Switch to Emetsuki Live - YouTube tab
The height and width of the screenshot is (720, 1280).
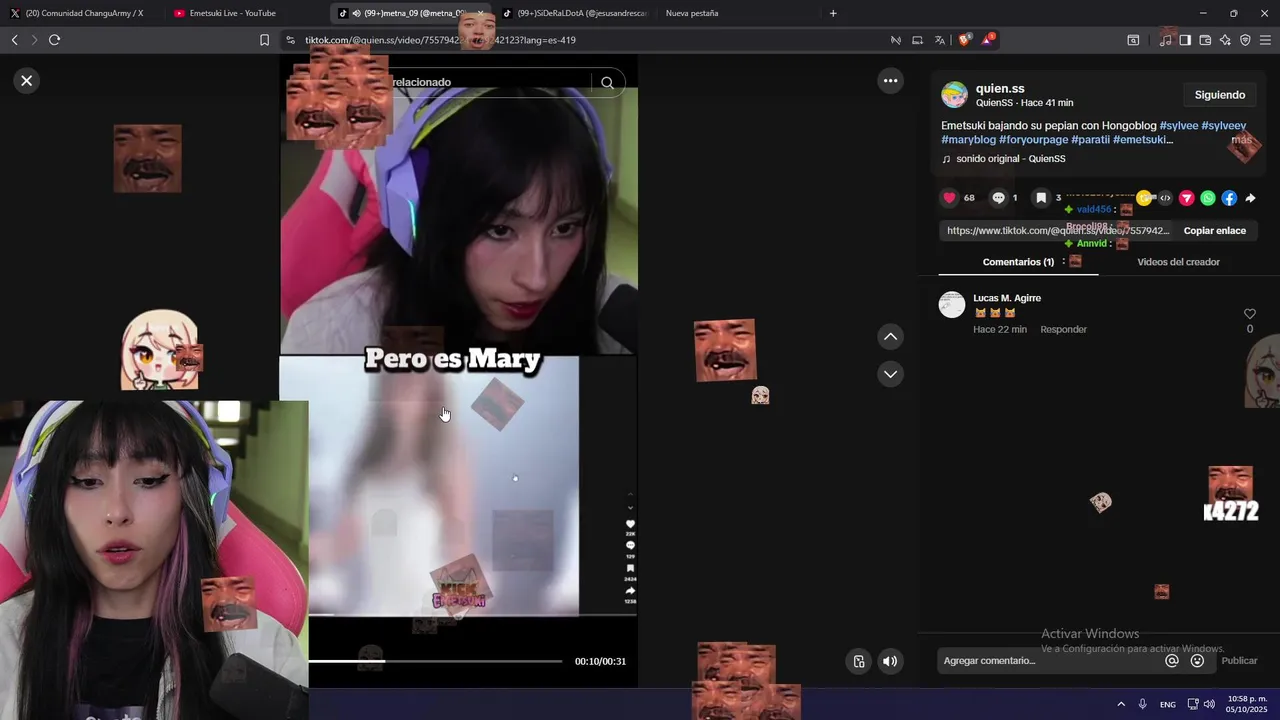click(x=232, y=13)
